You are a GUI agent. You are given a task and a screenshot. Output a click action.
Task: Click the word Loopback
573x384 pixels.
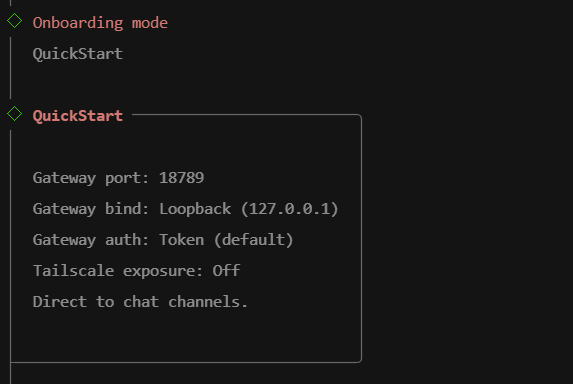coord(195,209)
